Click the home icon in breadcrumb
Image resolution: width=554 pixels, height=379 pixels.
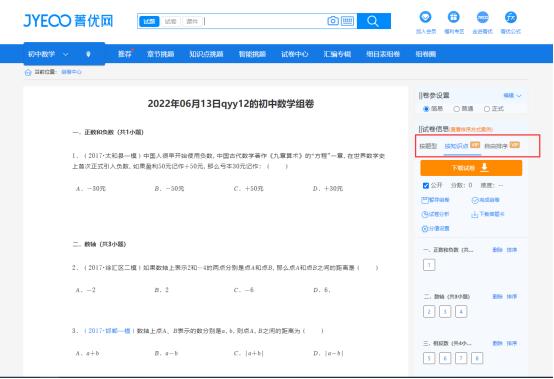(x=28, y=72)
